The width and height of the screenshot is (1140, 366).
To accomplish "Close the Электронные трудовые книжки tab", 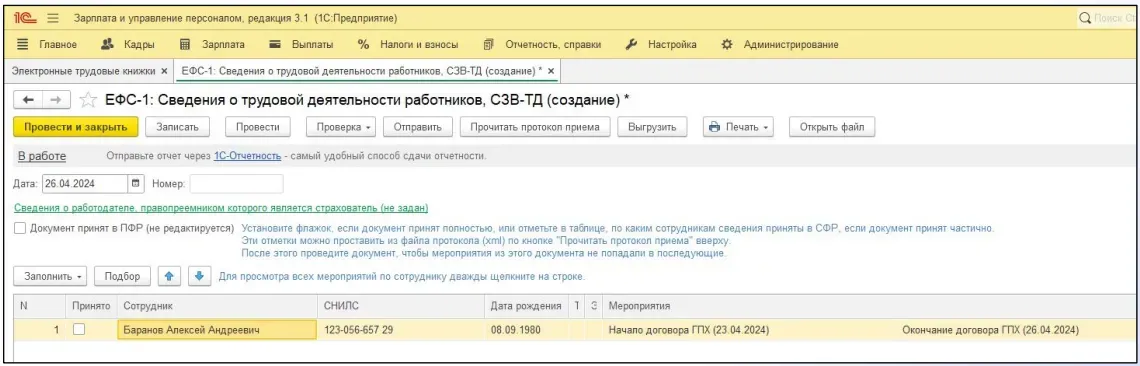I will (164, 71).
